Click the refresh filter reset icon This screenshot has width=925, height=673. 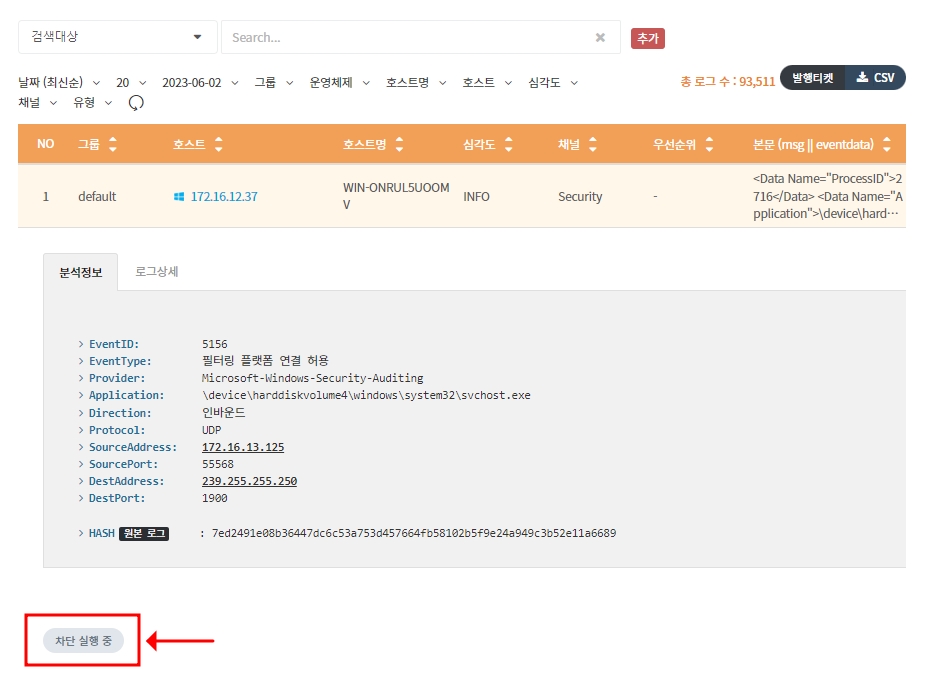[x=137, y=103]
